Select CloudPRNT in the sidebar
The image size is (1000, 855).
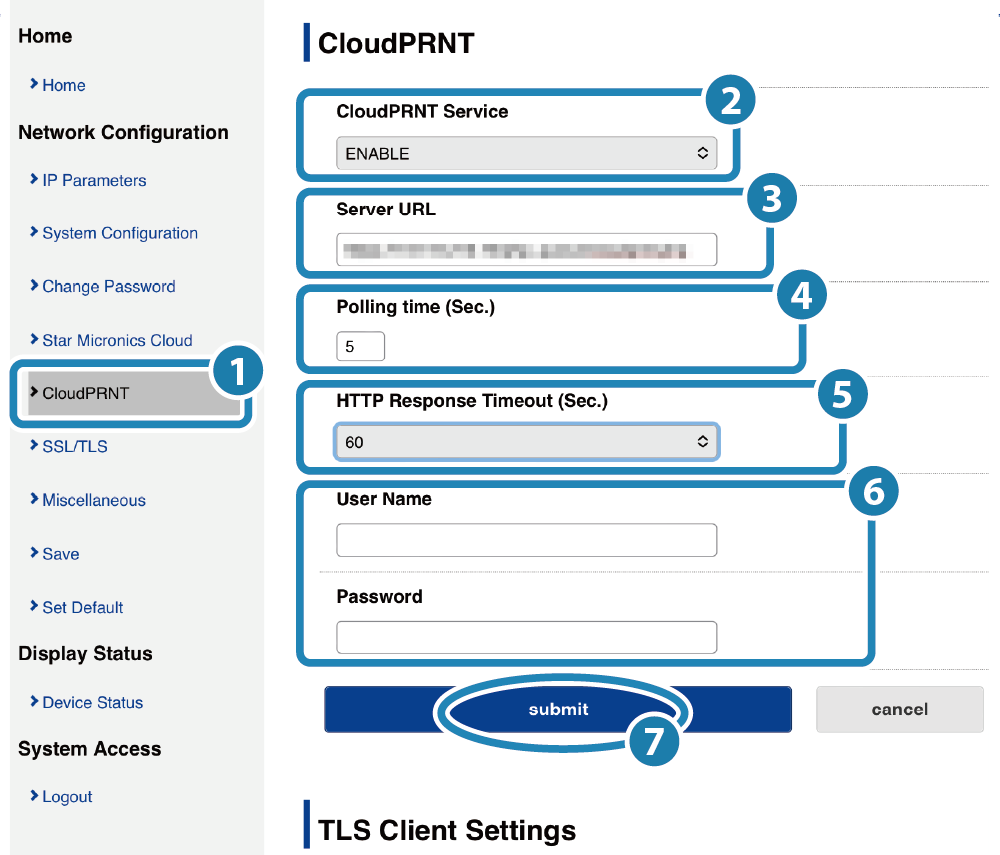pos(85,394)
